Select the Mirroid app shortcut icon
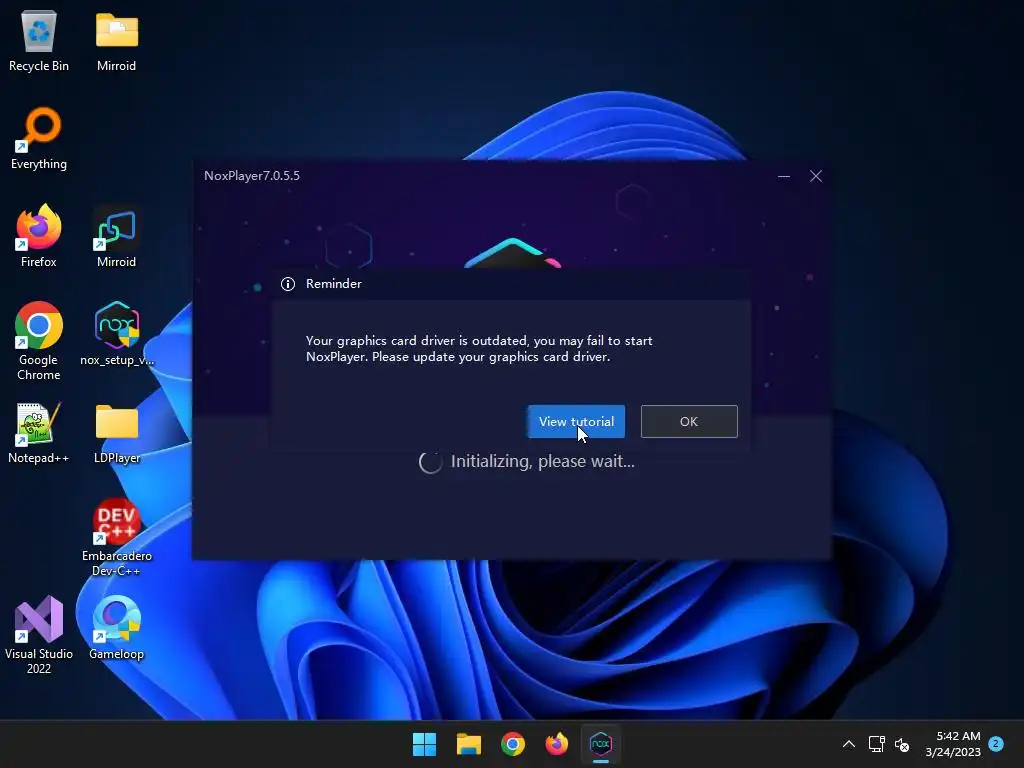 point(116,236)
